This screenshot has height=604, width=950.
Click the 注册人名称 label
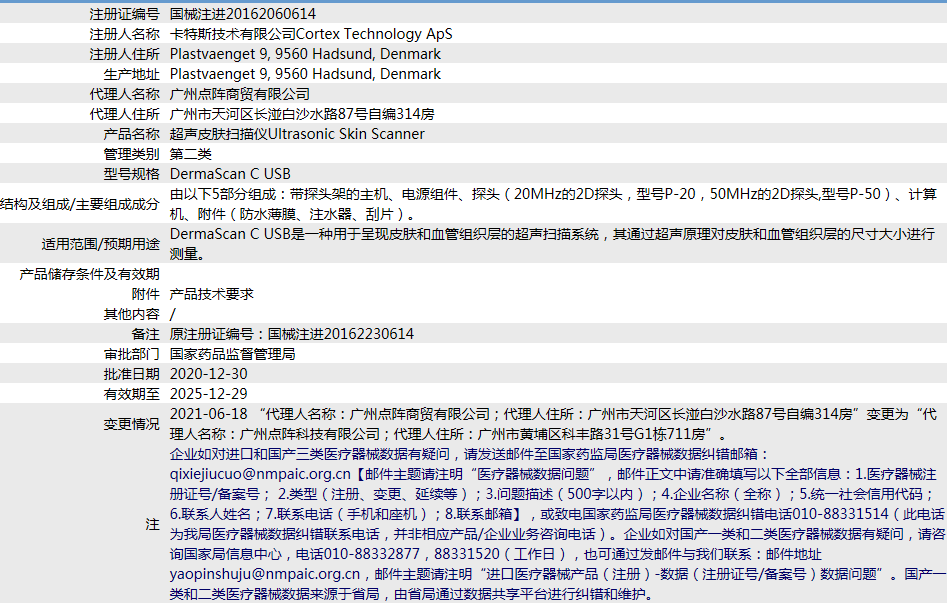(x=124, y=34)
